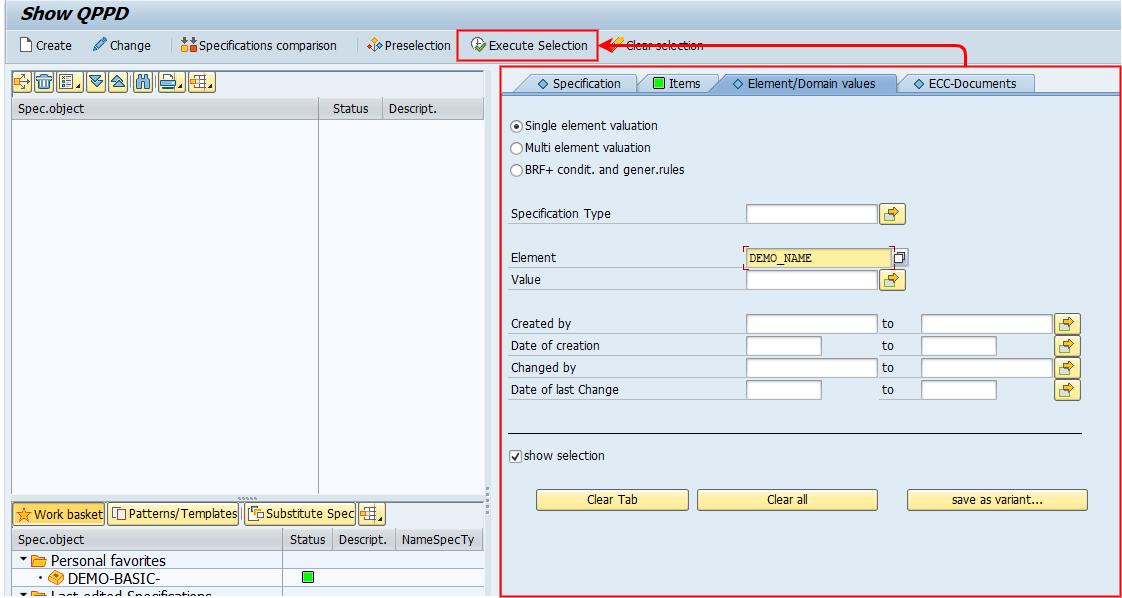
Task: Open the print icon in list toolbar
Action: pos(169,82)
